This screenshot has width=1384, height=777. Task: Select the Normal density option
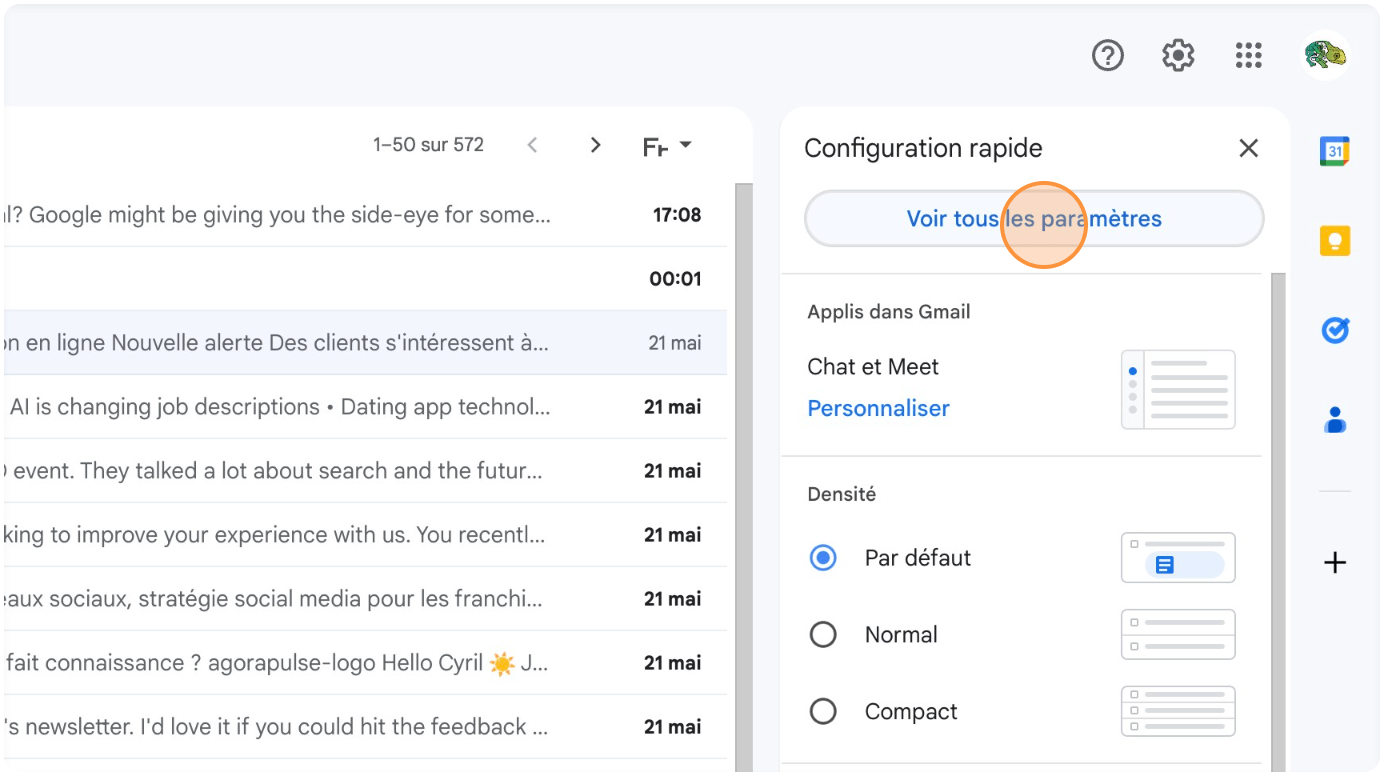pos(823,635)
